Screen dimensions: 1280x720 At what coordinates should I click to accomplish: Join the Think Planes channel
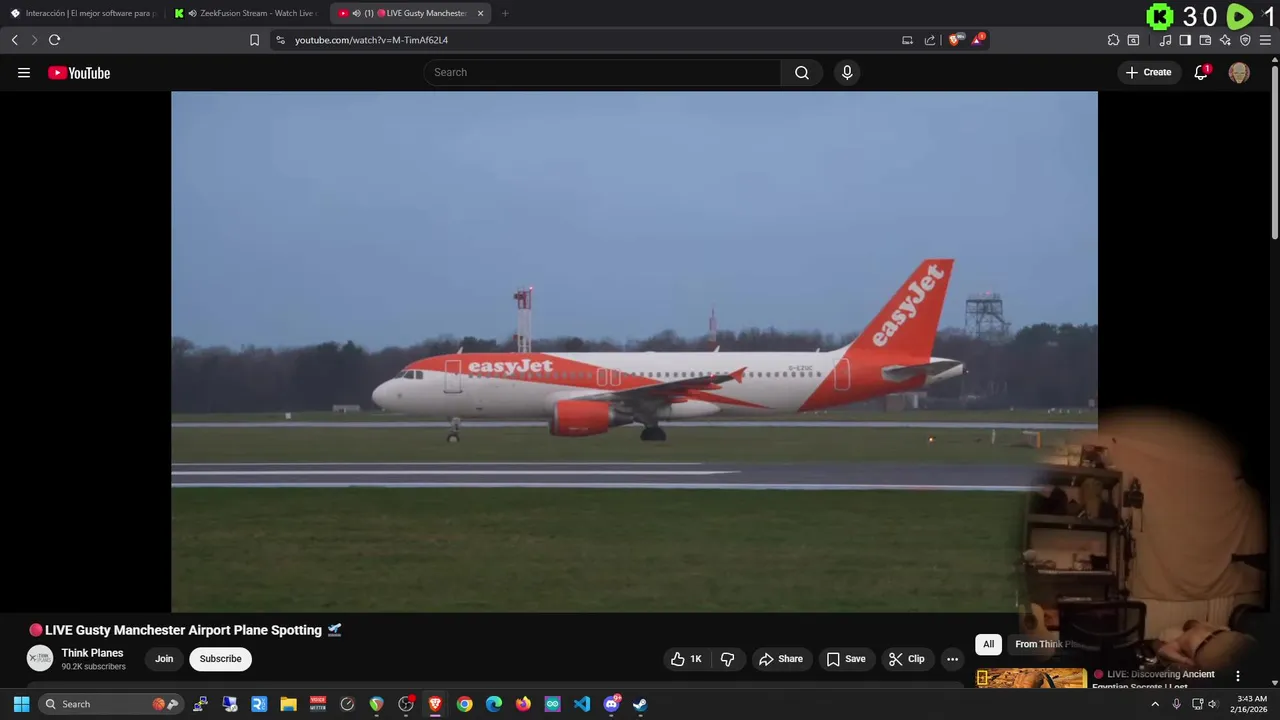(164, 659)
